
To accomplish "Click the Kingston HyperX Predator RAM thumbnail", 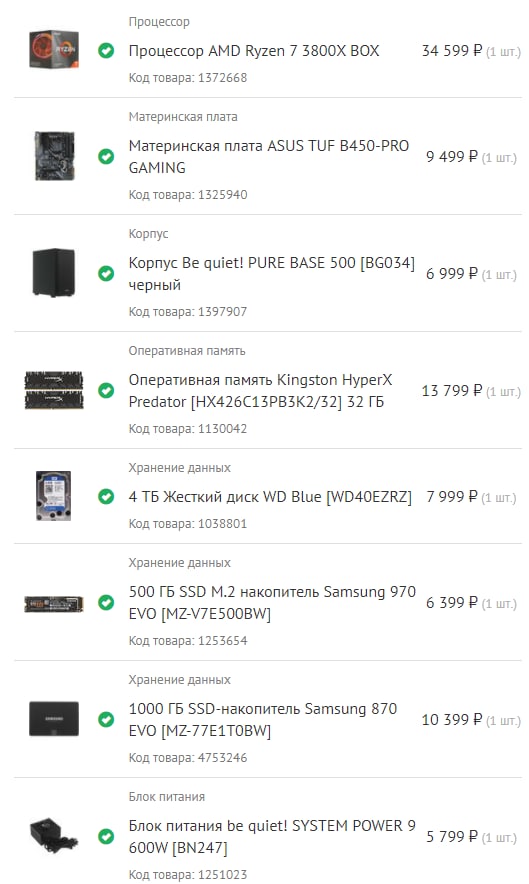I will [54, 390].
